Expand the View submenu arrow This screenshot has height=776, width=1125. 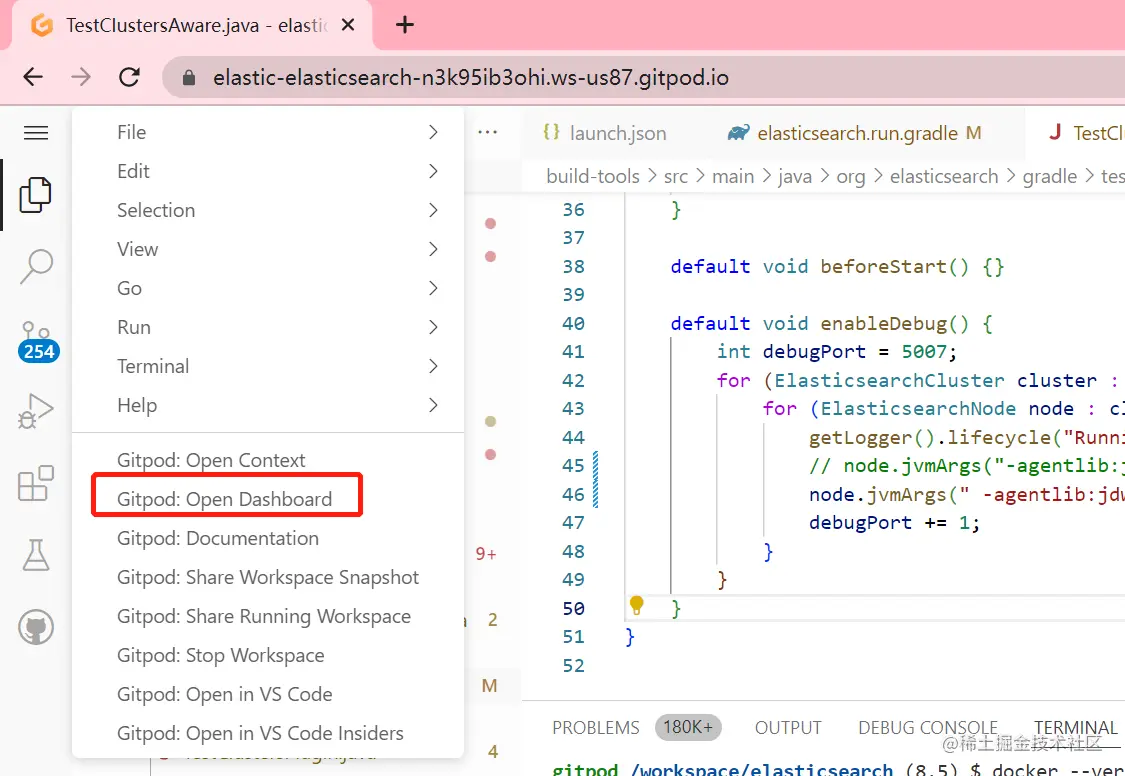[x=433, y=249]
